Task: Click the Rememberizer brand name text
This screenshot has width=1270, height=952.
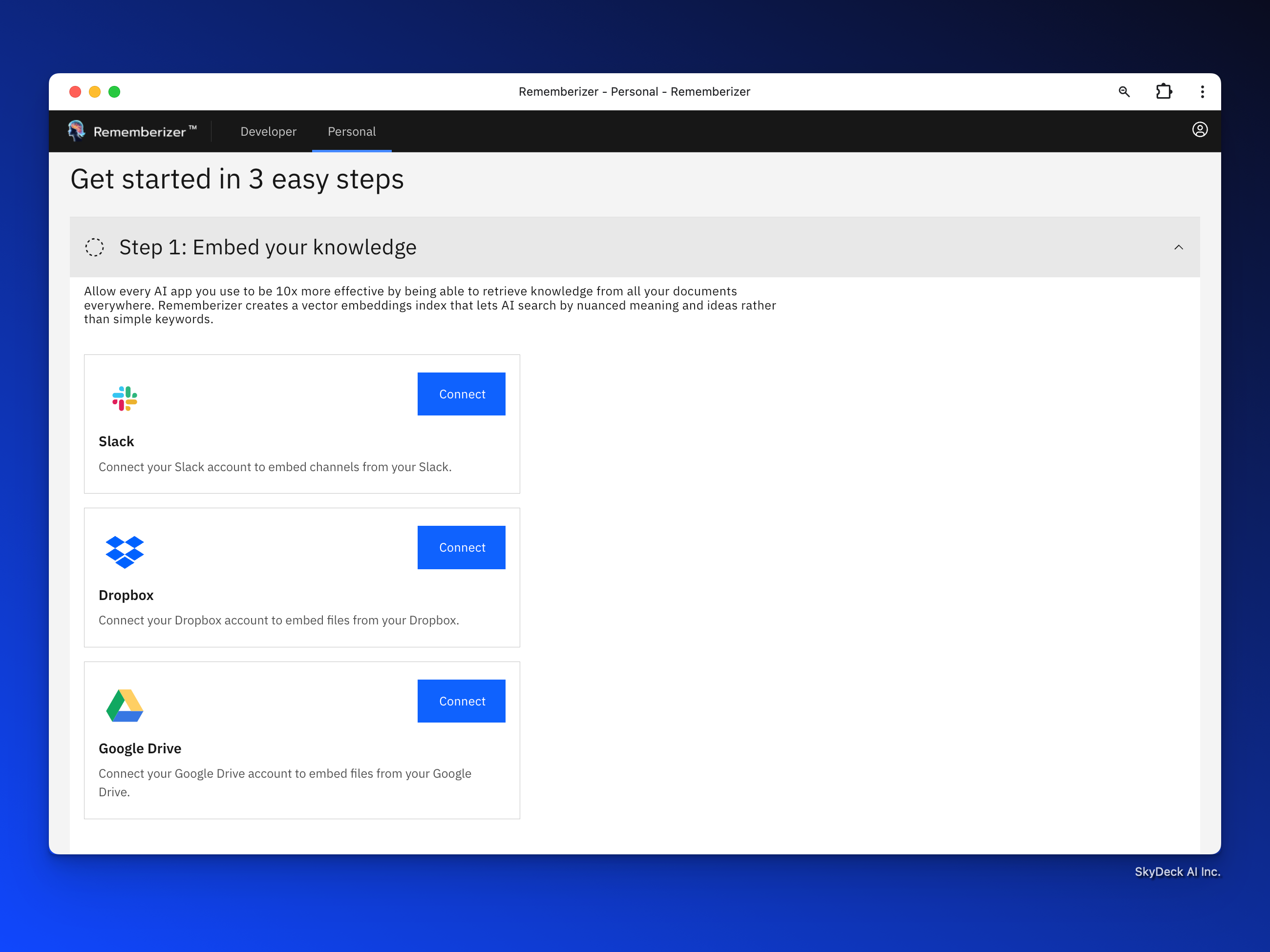Action: tap(140, 132)
